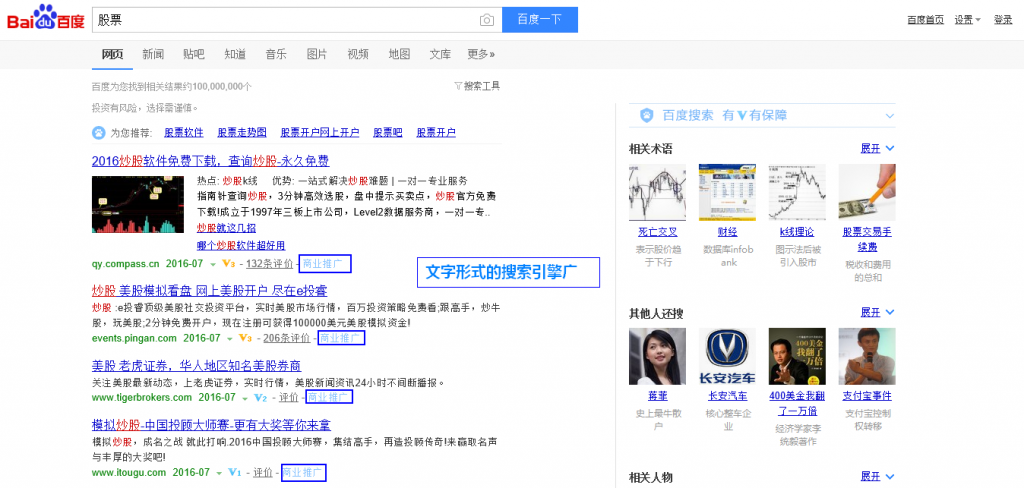Click 评价 link on tigerbrokers result

(288, 397)
